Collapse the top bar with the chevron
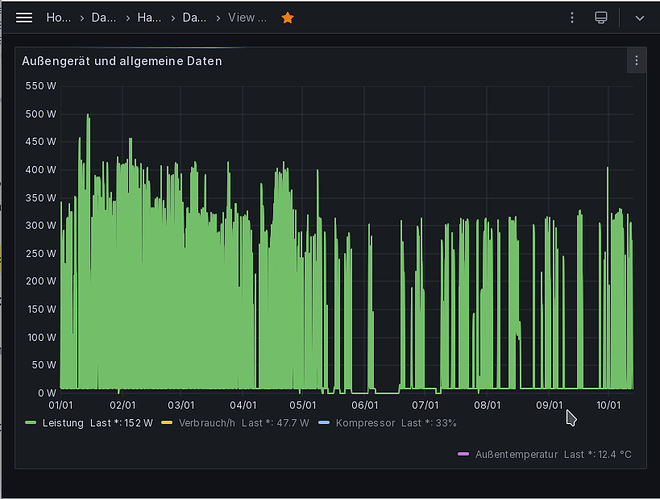 click(639, 18)
